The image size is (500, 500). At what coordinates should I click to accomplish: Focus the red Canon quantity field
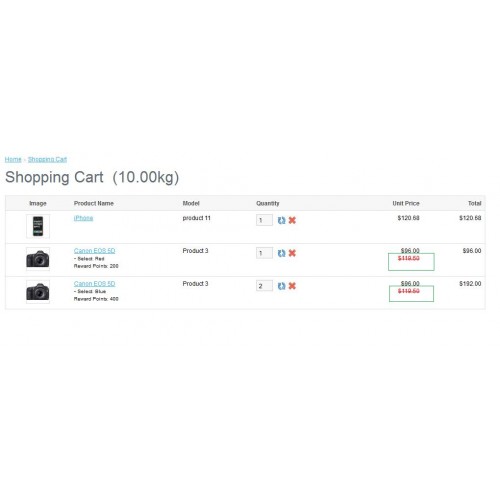coord(264,253)
